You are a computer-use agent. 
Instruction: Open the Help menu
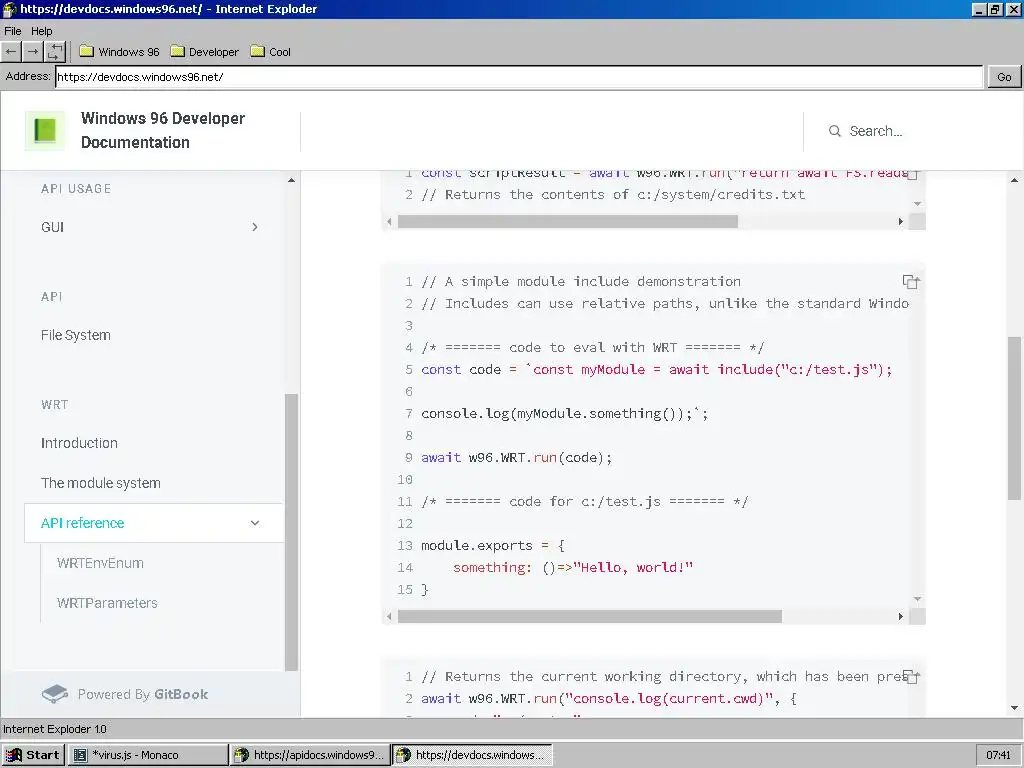[41, 31]
